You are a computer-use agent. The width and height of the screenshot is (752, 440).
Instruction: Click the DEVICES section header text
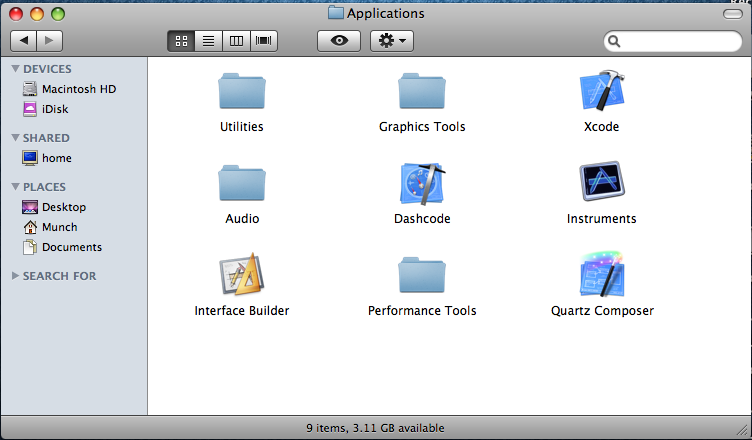[47, 69]
